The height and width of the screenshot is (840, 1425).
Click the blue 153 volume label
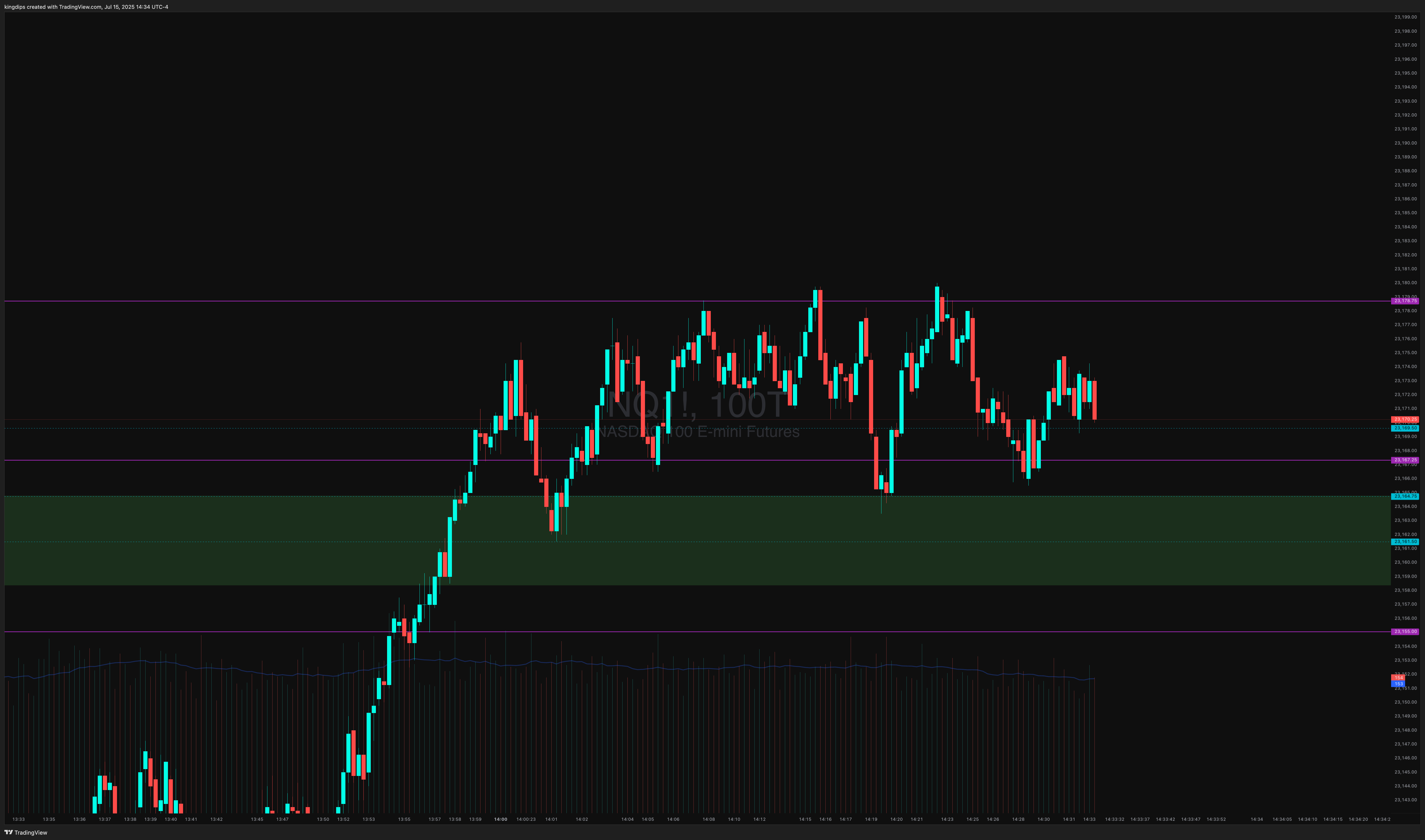coord(1398,684)
